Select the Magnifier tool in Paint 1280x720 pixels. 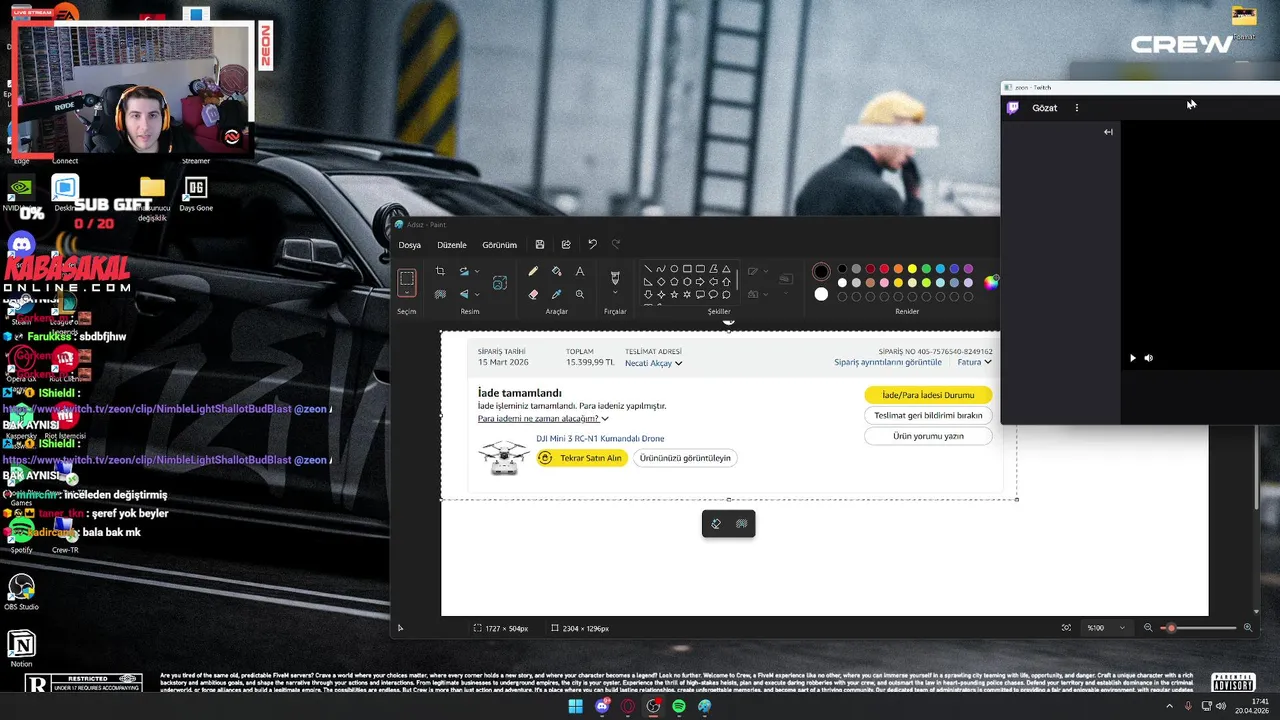coord(580,294)
